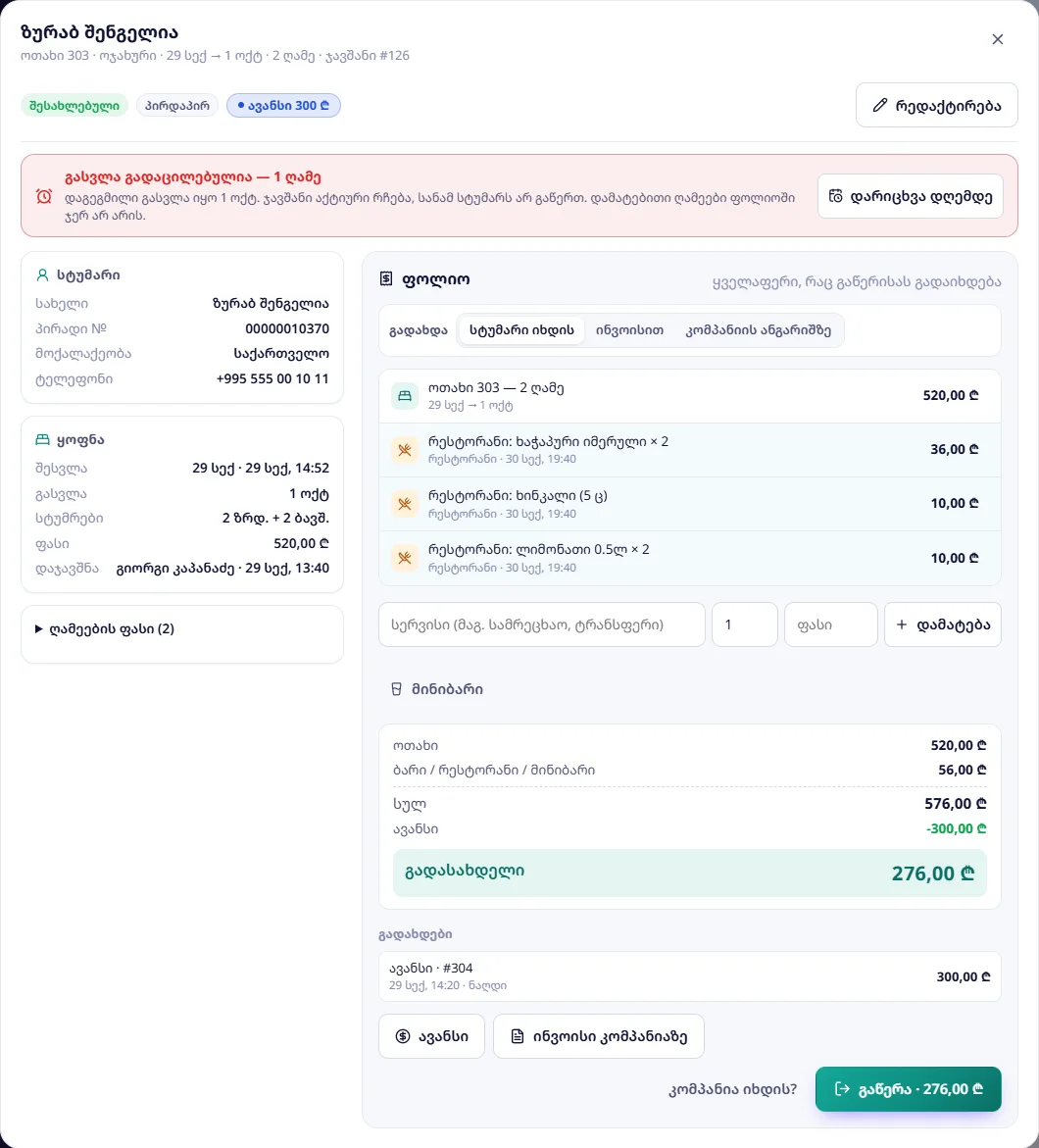Click the 2 ზრდ. + 2 ბავშ. guests value

[275, 519]
